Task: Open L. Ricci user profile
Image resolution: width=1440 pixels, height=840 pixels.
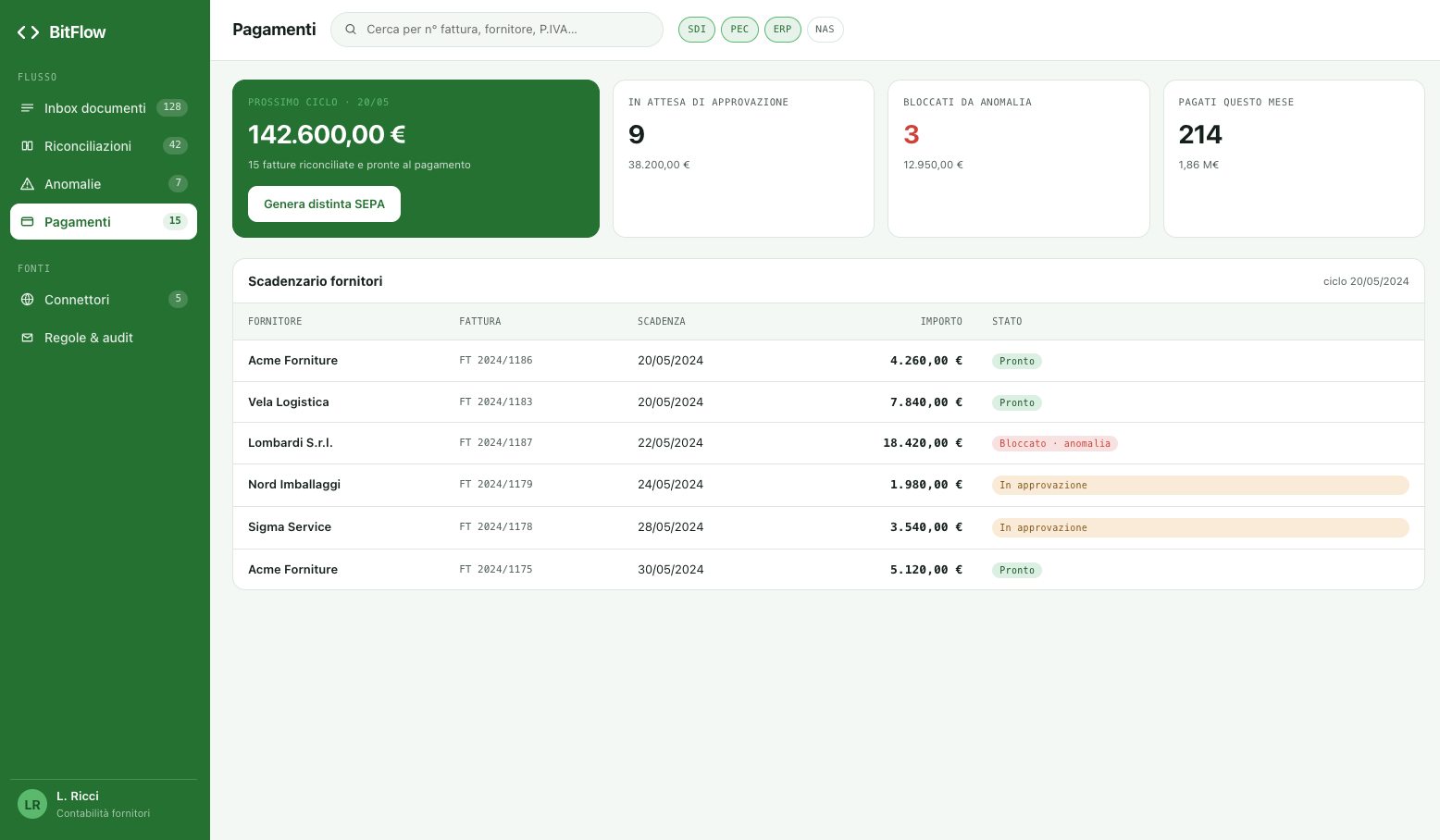Action: coord(104,804)
